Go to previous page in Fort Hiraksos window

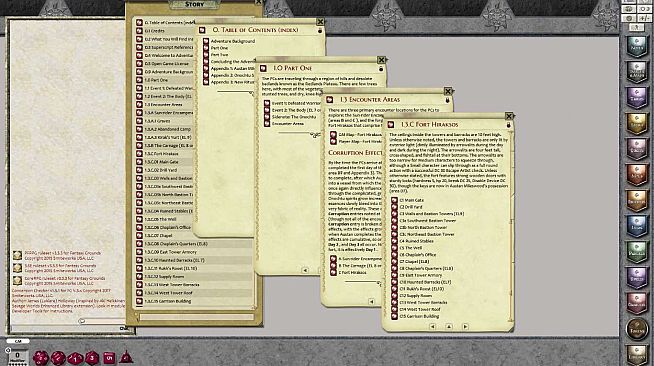[433, 326]
